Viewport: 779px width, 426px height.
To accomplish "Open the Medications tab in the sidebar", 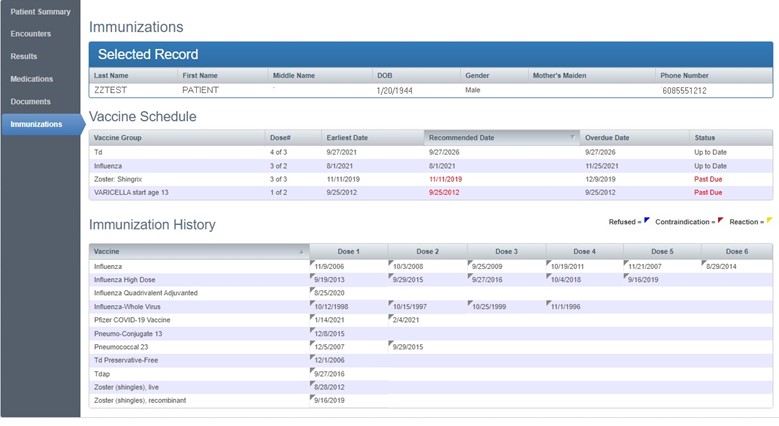I will click(31, 79).
